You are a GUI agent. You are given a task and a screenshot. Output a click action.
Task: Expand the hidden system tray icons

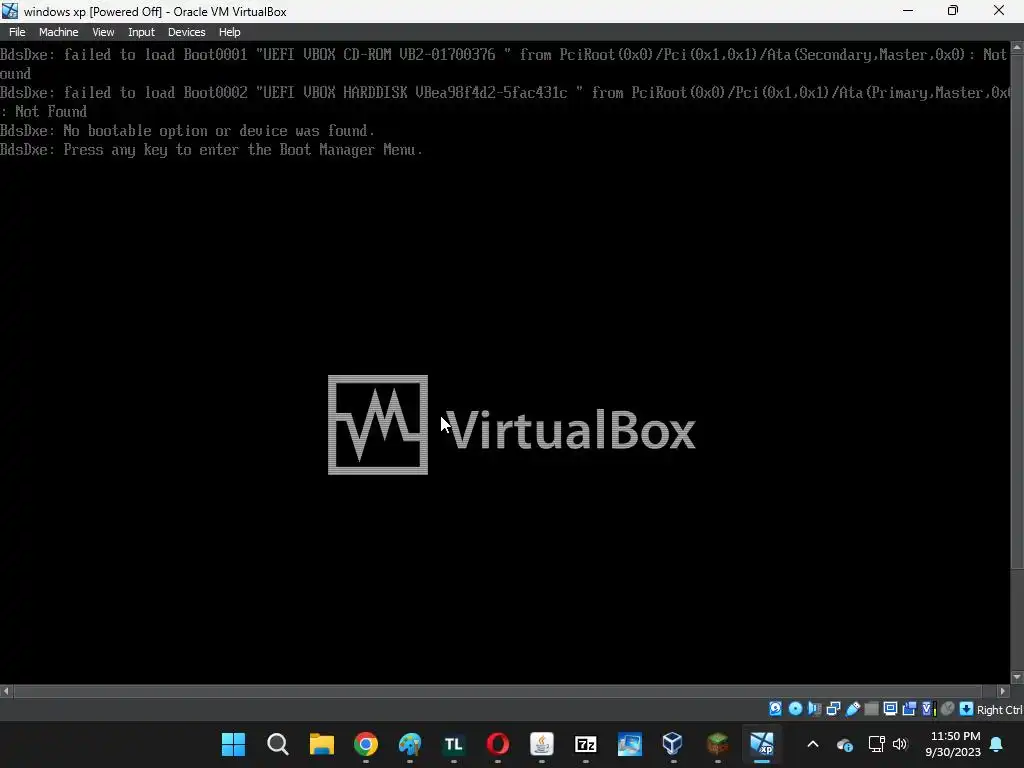tap(813, 744)
